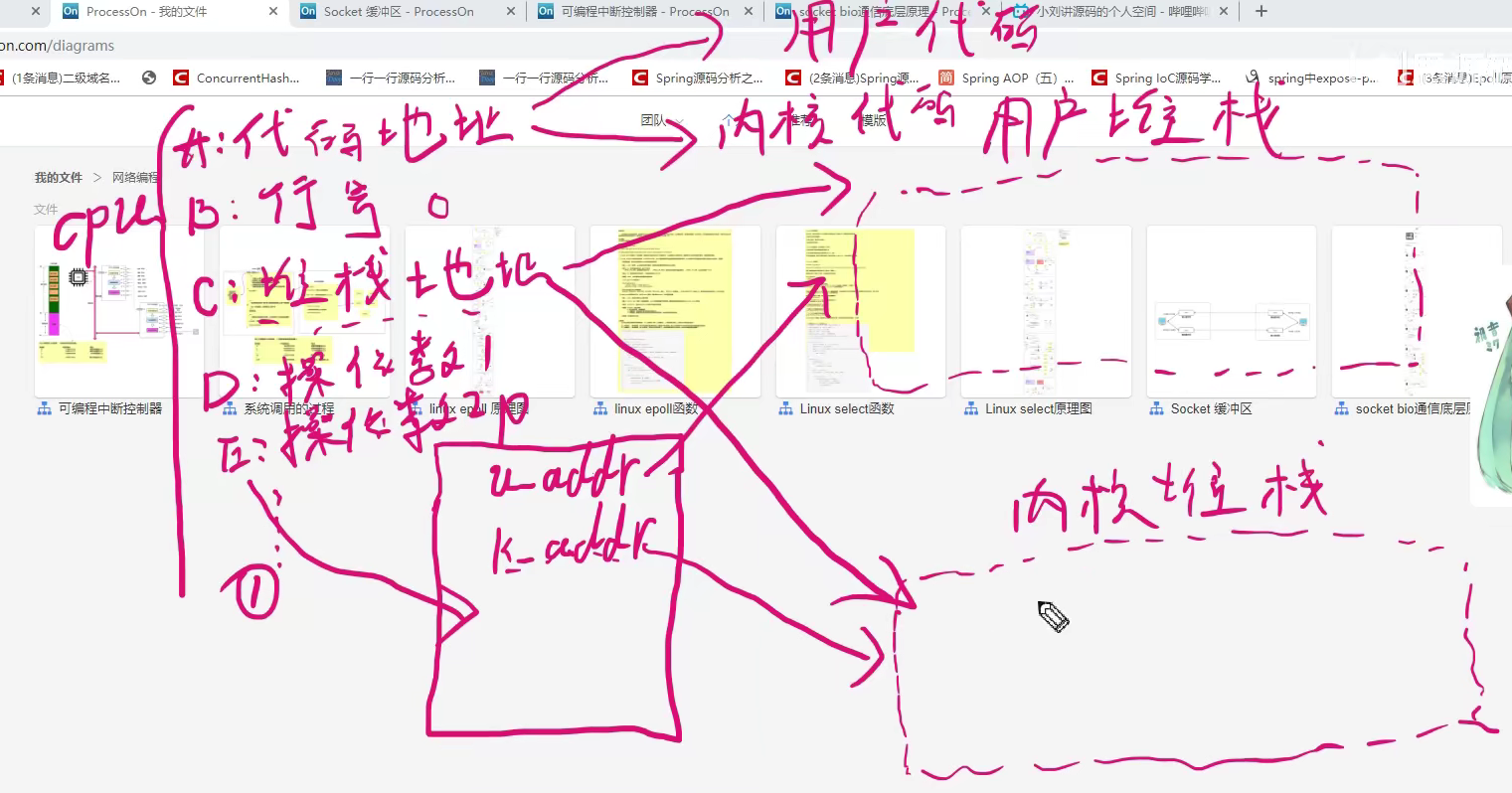Click the bilibili icon on the 小刘讲源码 tab
1512x793 pixels.
pos(1022,11)
